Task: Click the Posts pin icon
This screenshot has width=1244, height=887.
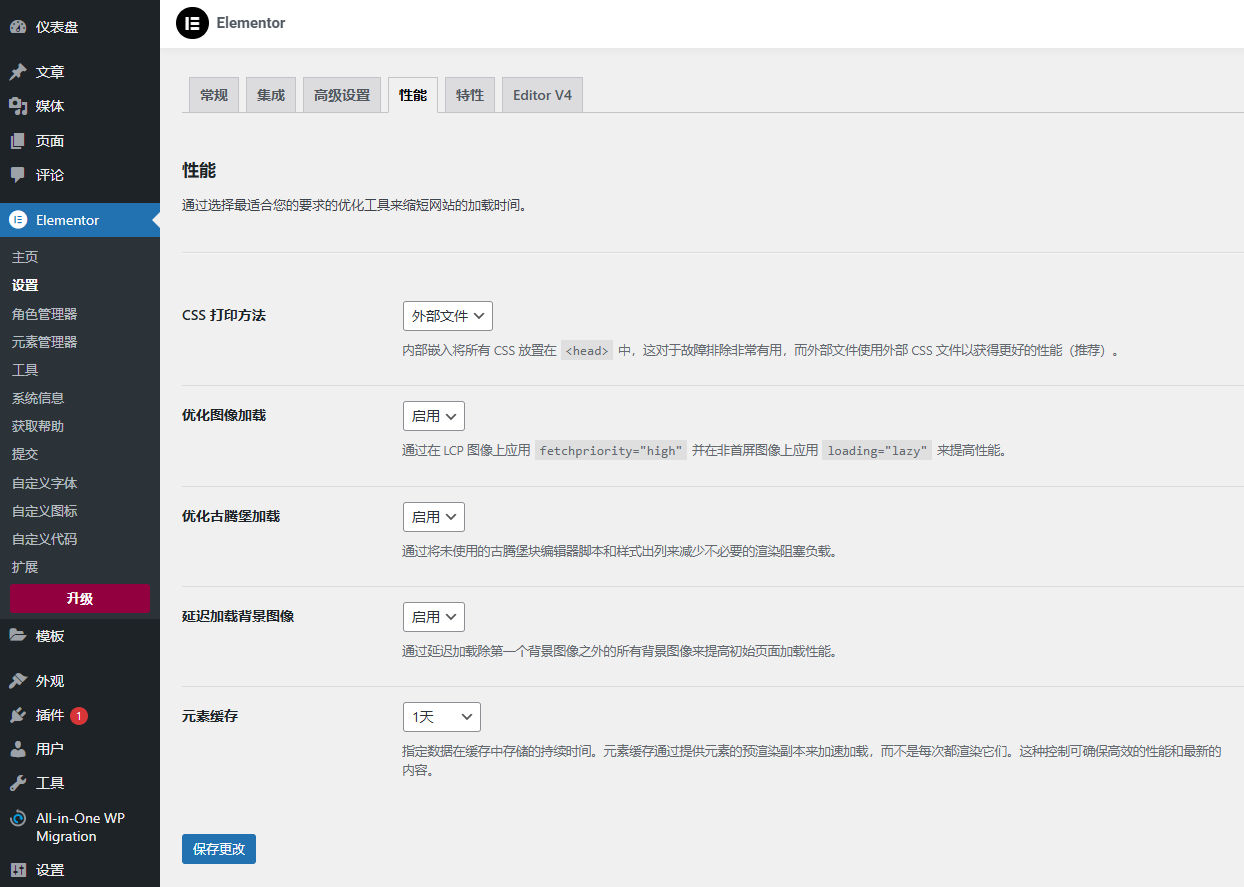Action: tap(18, 72)
